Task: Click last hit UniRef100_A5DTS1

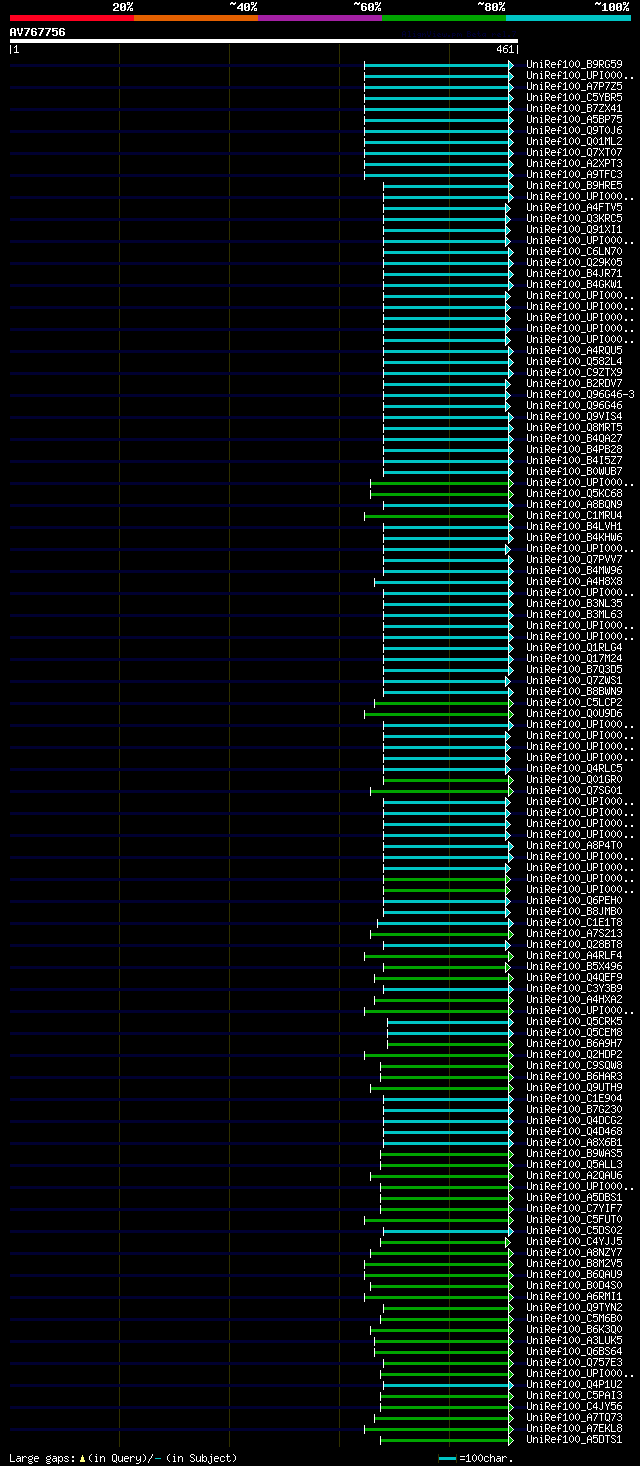Action: (573, 1440)
